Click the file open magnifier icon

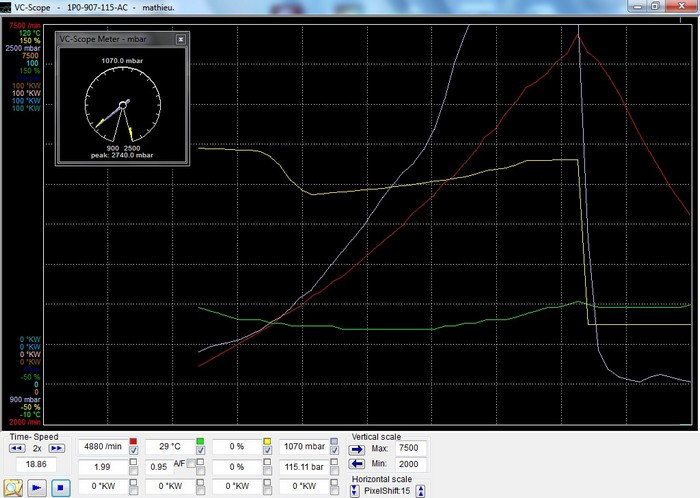15,488
